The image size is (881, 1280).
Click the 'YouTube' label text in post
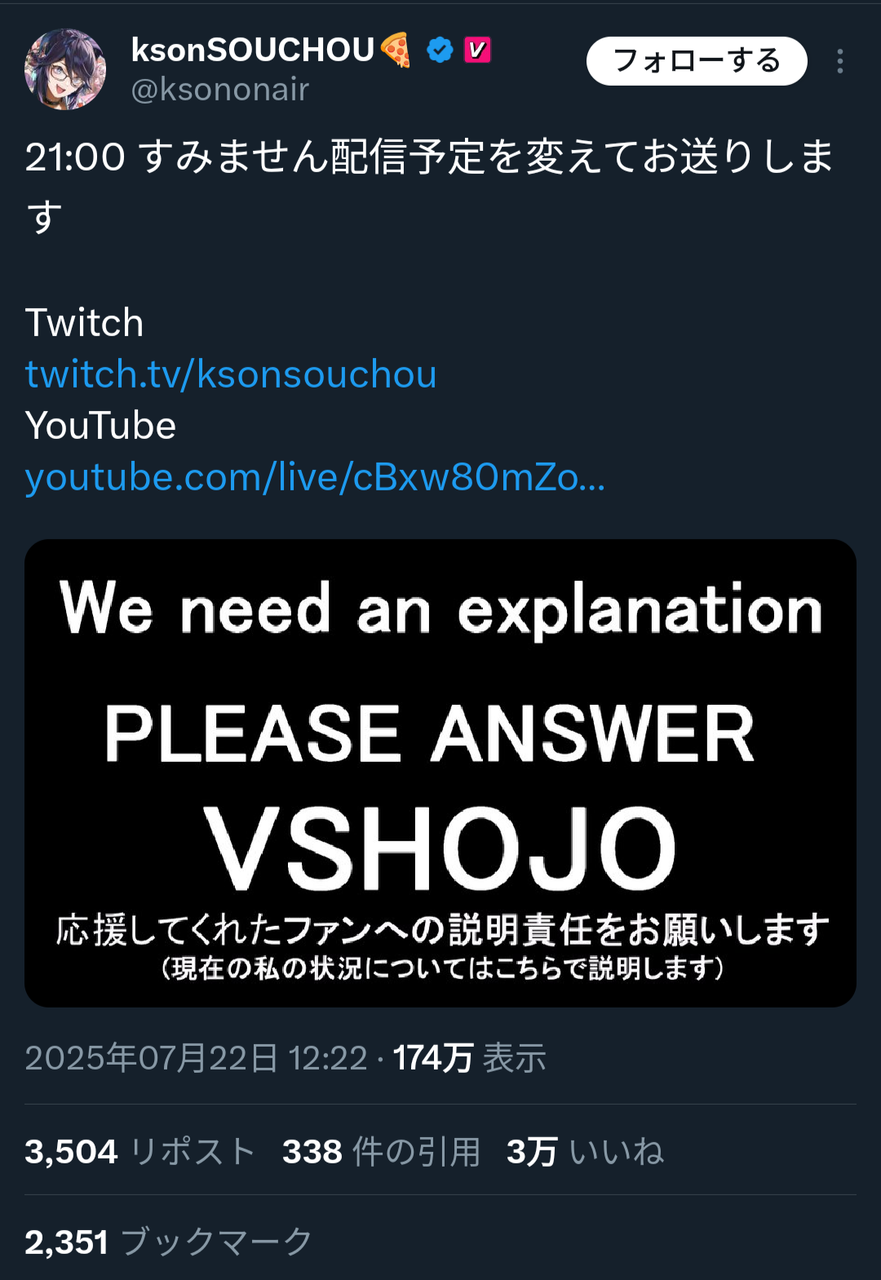click(100, 426)
